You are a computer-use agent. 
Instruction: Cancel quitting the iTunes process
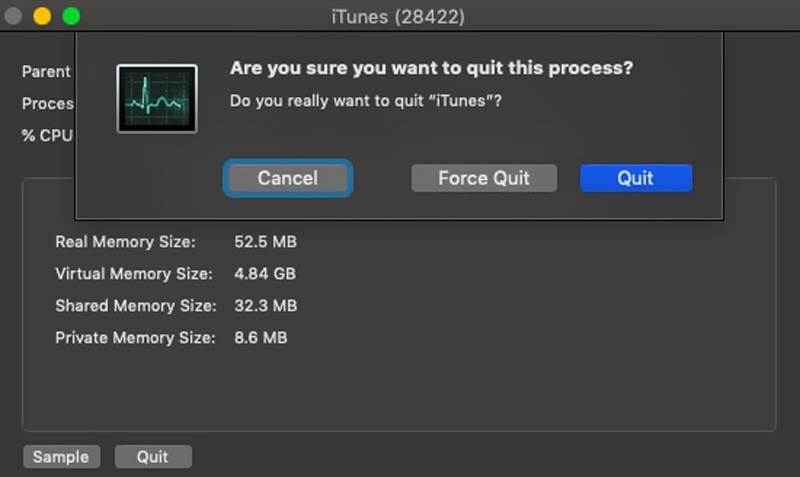pos(288,178)
